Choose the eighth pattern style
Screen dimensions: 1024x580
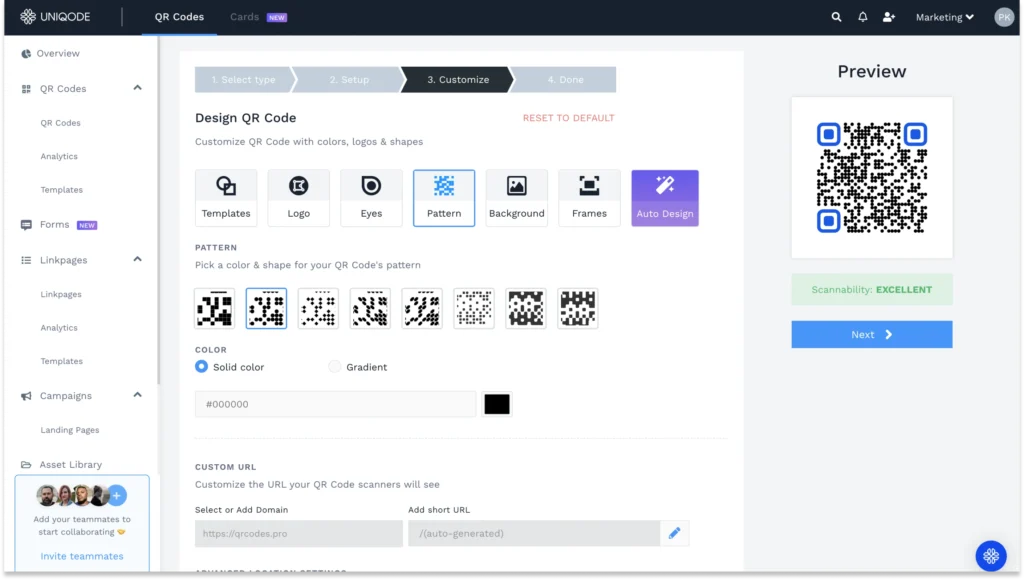coord(578,308)
